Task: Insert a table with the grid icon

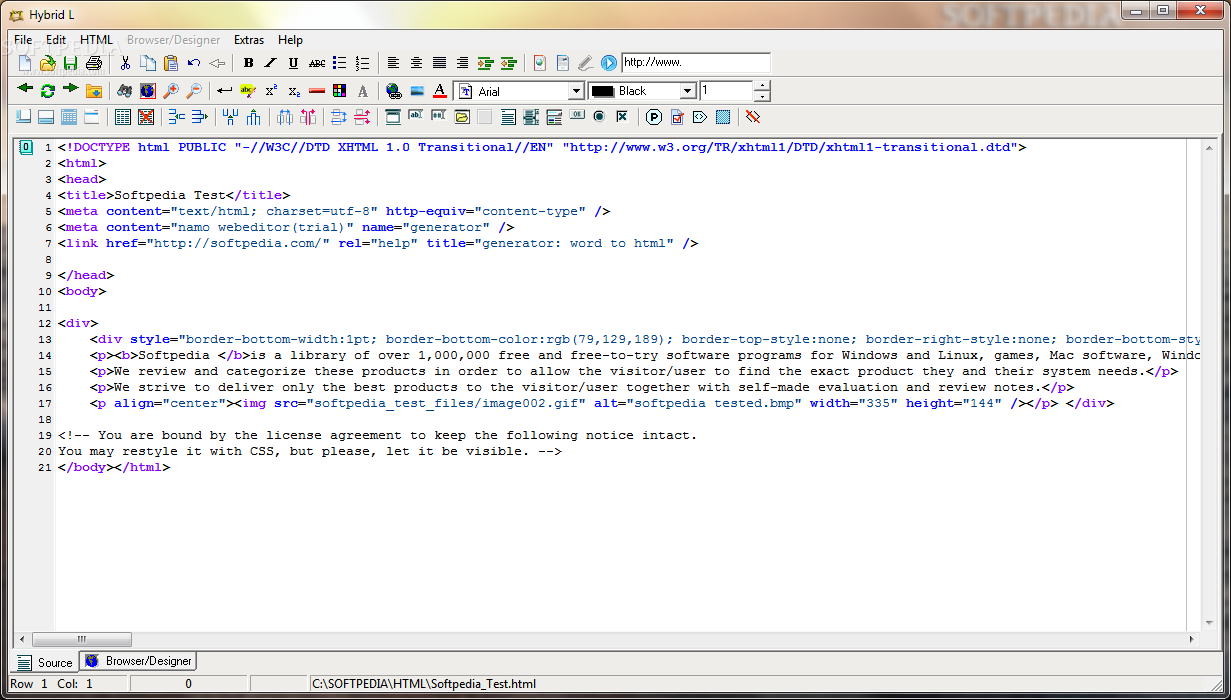Action: click(123, 117)
